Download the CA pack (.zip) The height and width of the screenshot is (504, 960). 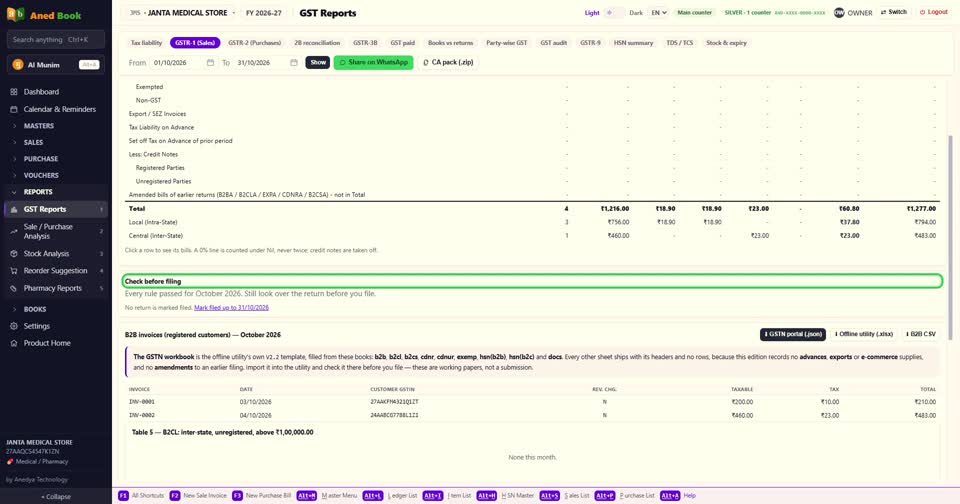point(448,62)
